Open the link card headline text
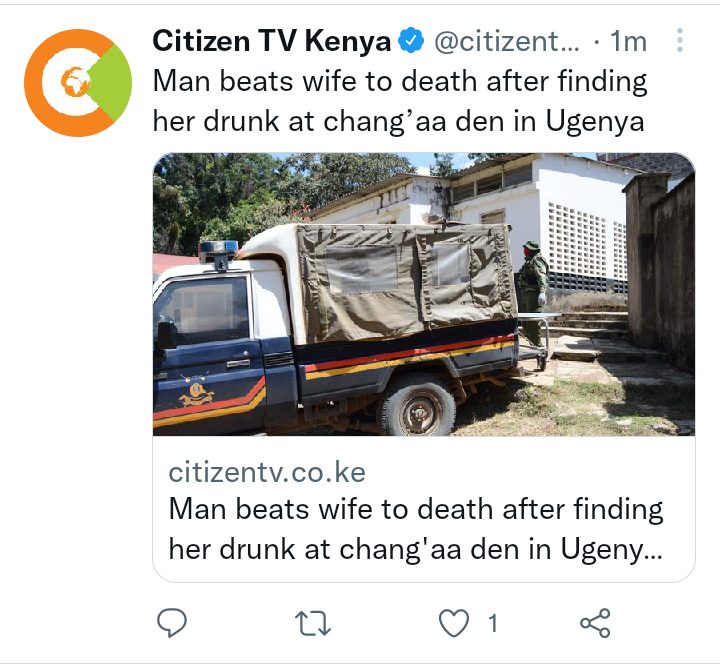Screen dimensions: 720x672 [x=416, y=529]
